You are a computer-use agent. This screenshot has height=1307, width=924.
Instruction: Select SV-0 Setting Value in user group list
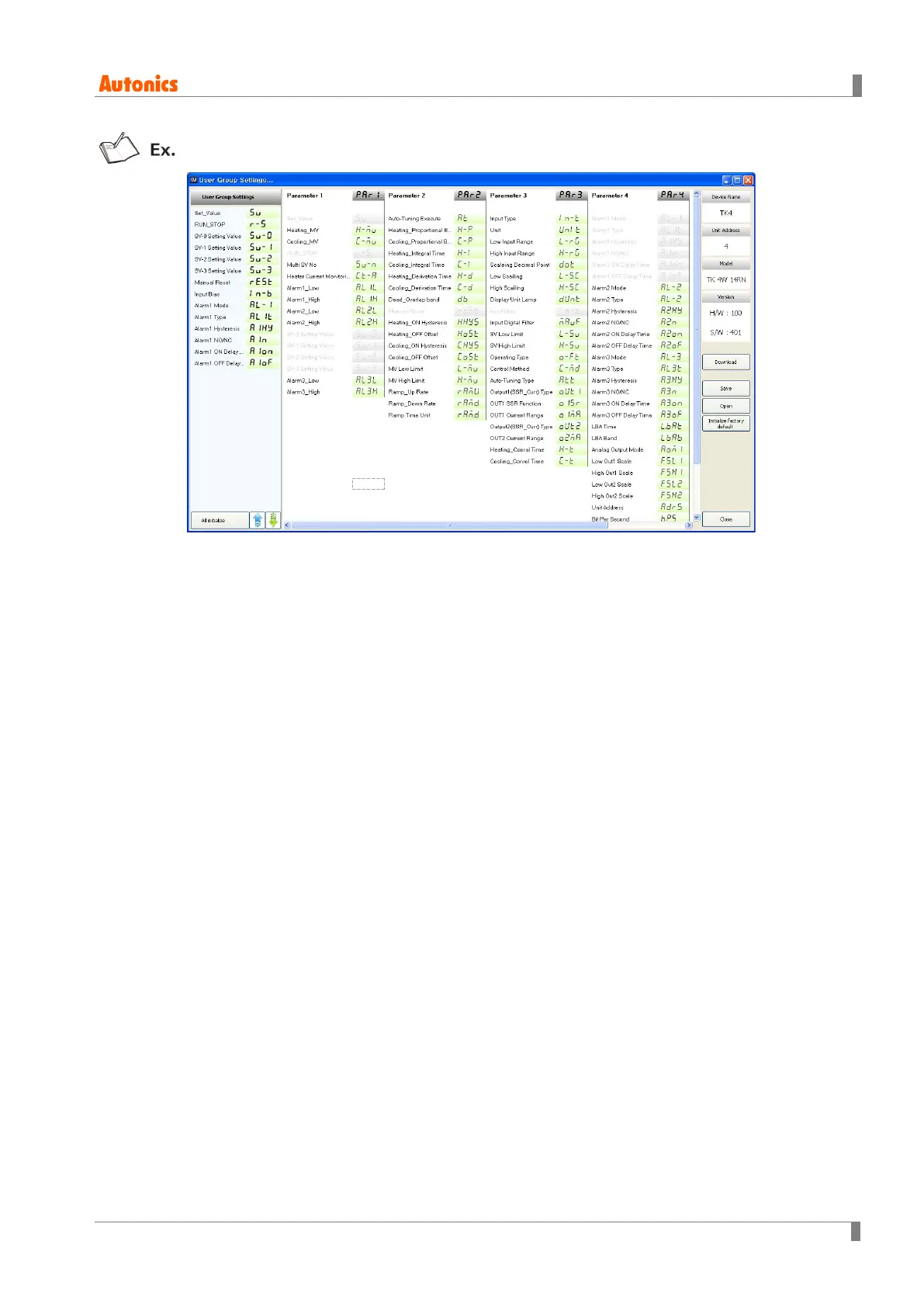tap(235, 236)
